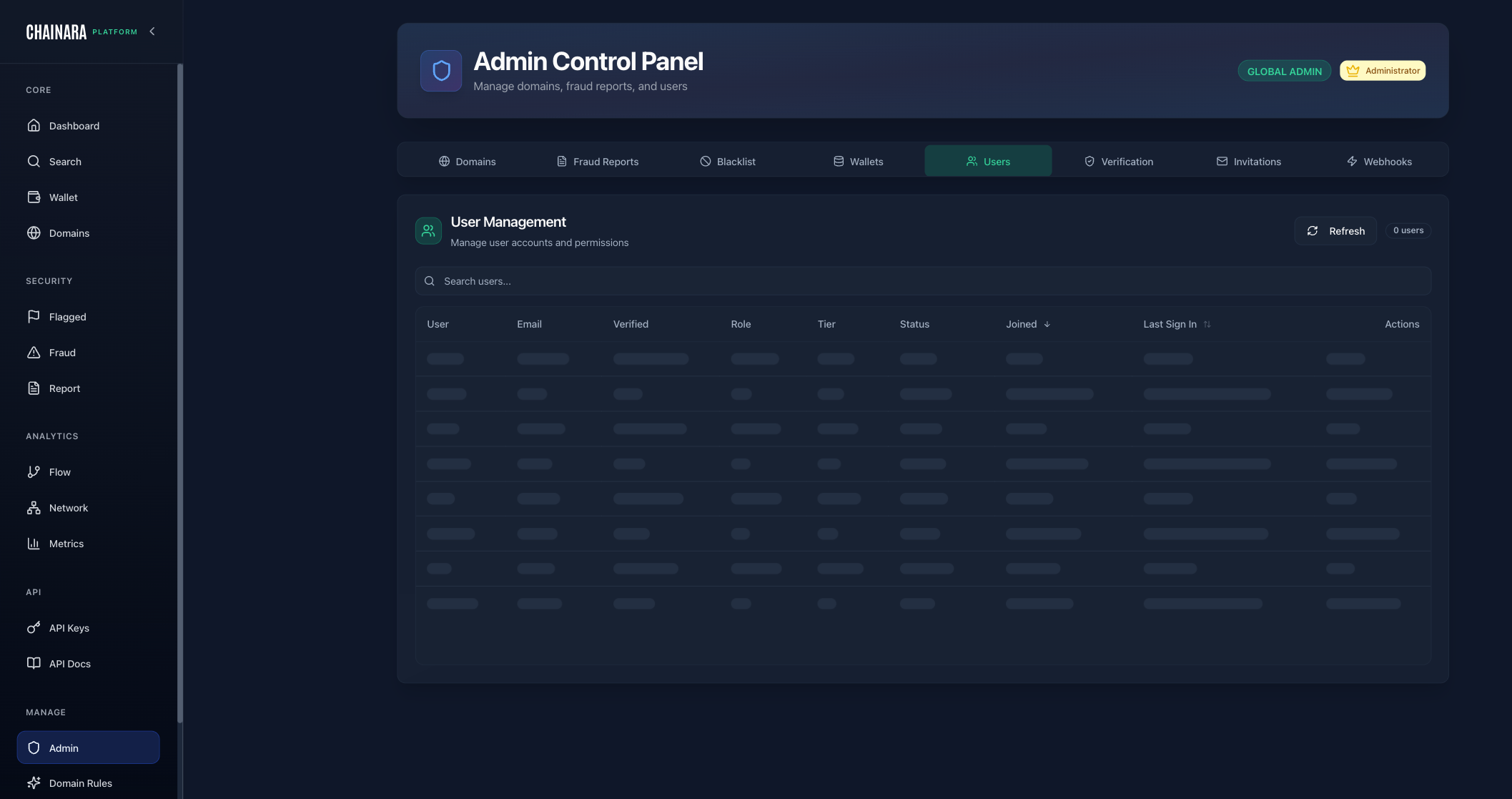Switch to the Domains tab
The height and width of the screenshot is (799, 1512).
[467, 161]
